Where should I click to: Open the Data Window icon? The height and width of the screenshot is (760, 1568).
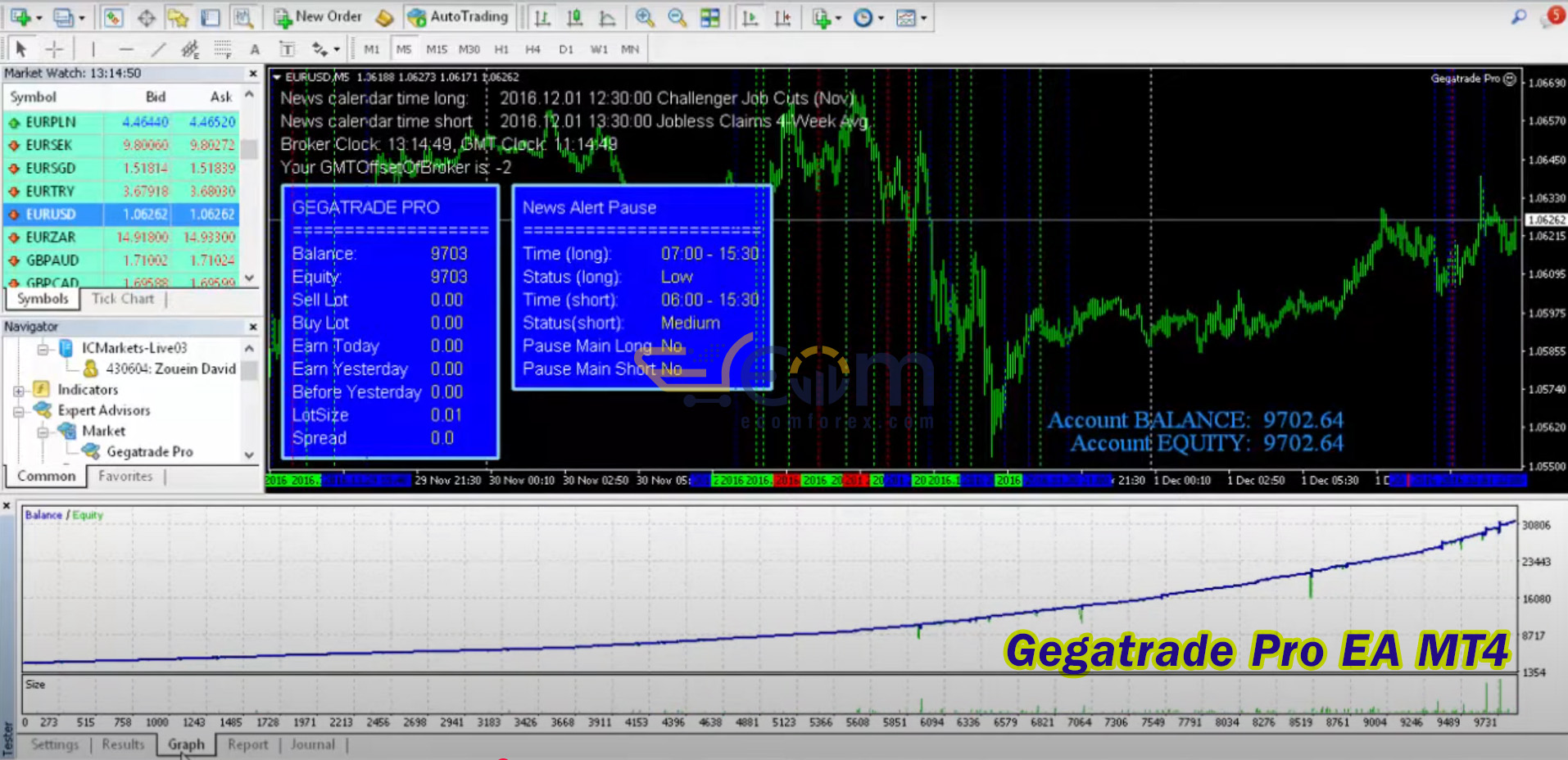[x=146, y=17]
